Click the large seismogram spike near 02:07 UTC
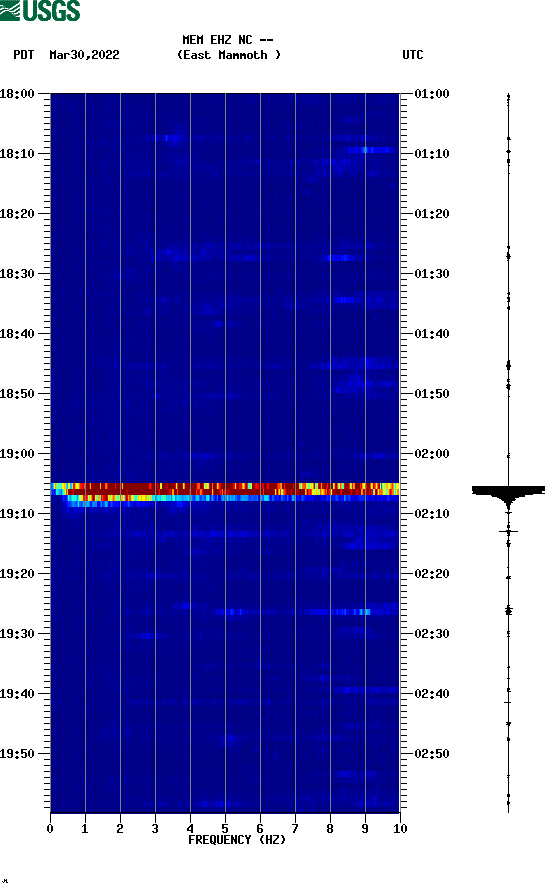Image resolution: width=552 pixels, height=892 pixels. [508, 494]
